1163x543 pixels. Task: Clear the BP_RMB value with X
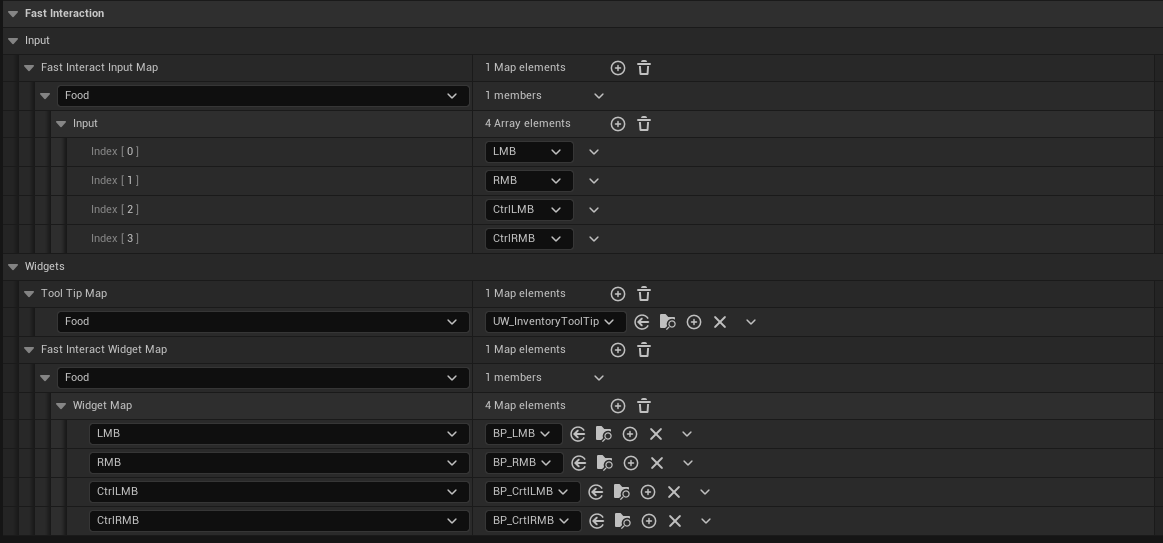pos(656,463)
